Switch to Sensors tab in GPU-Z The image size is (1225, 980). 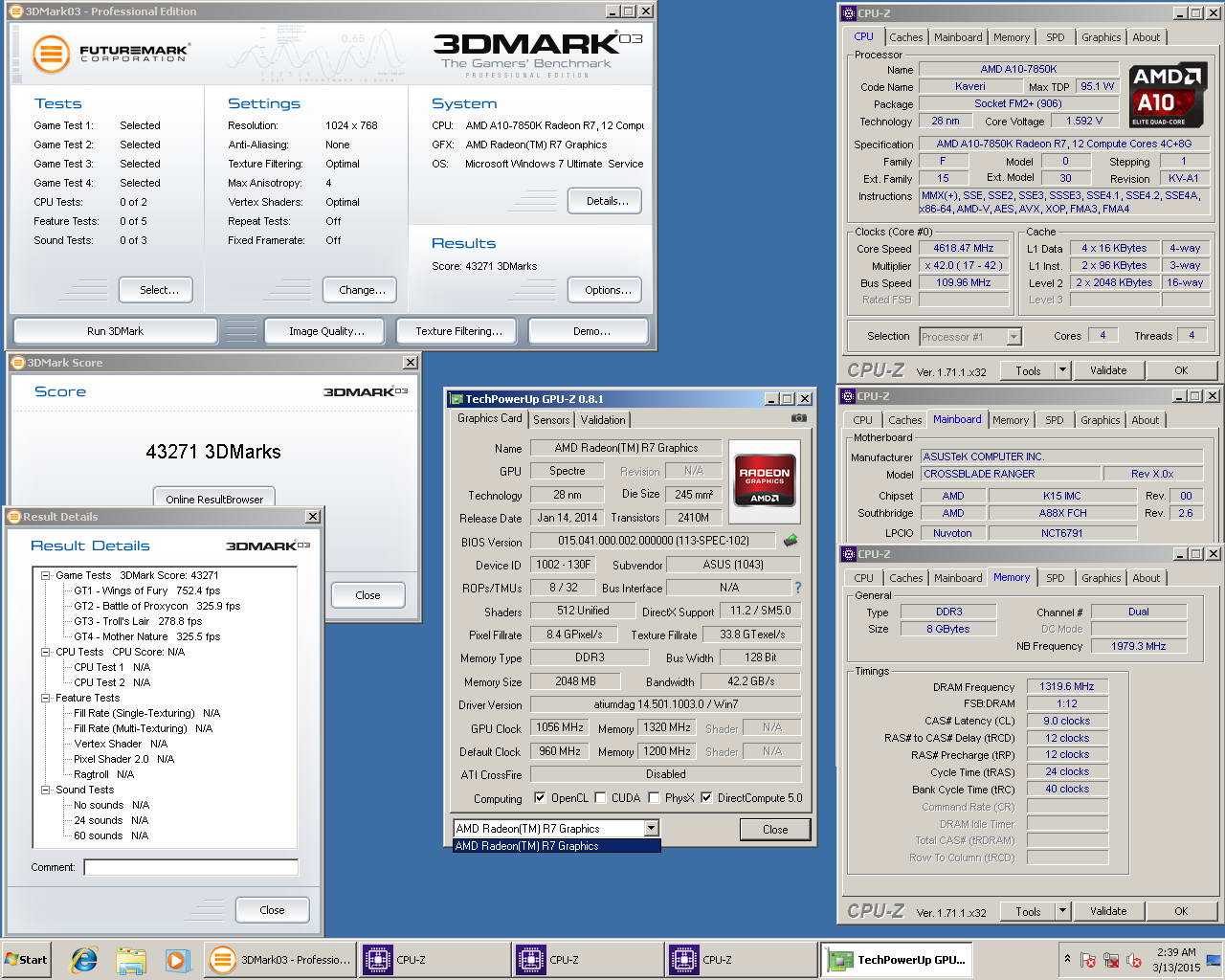tap(551, 420)
